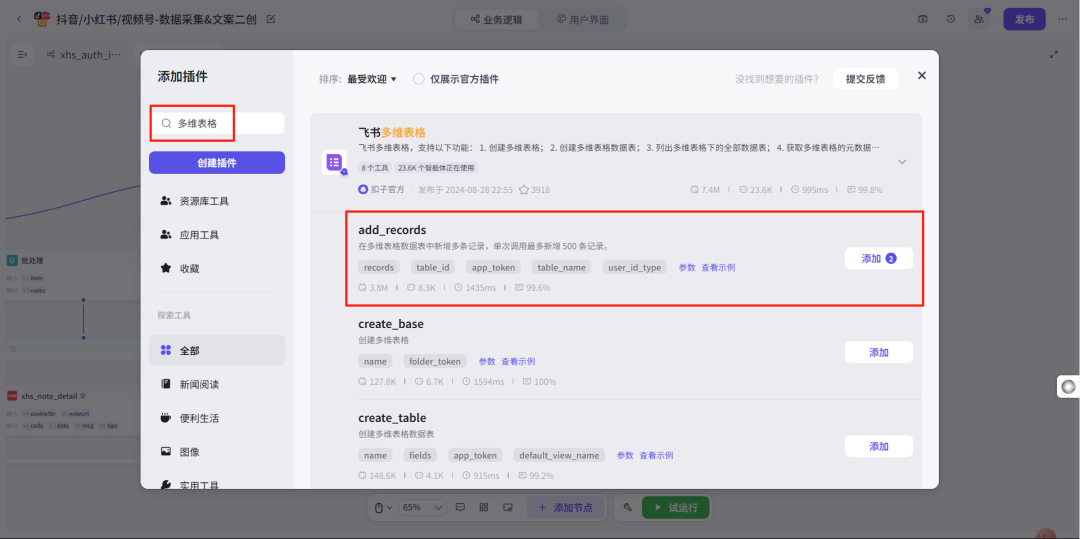Open the collaborators icon in header
The image size is (1080, 539).
pos(979,19)
